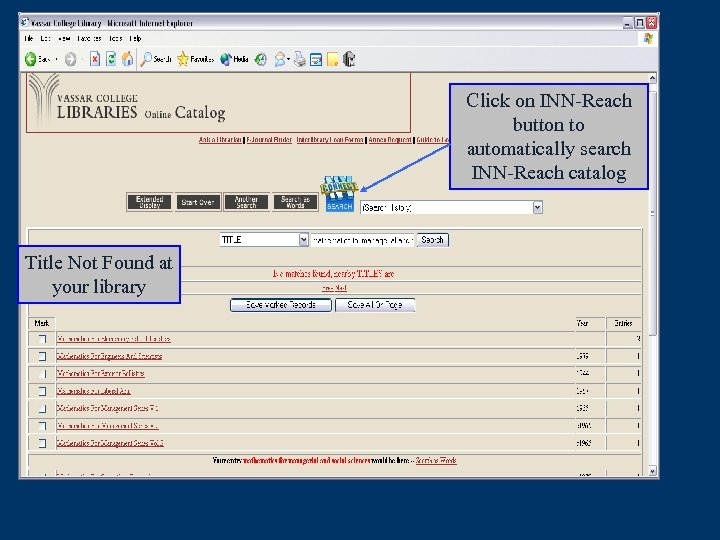Click the page scrollbar down arrow
Image resolution: width=720 pixels, height=540 pixels.
click(652, 471)
